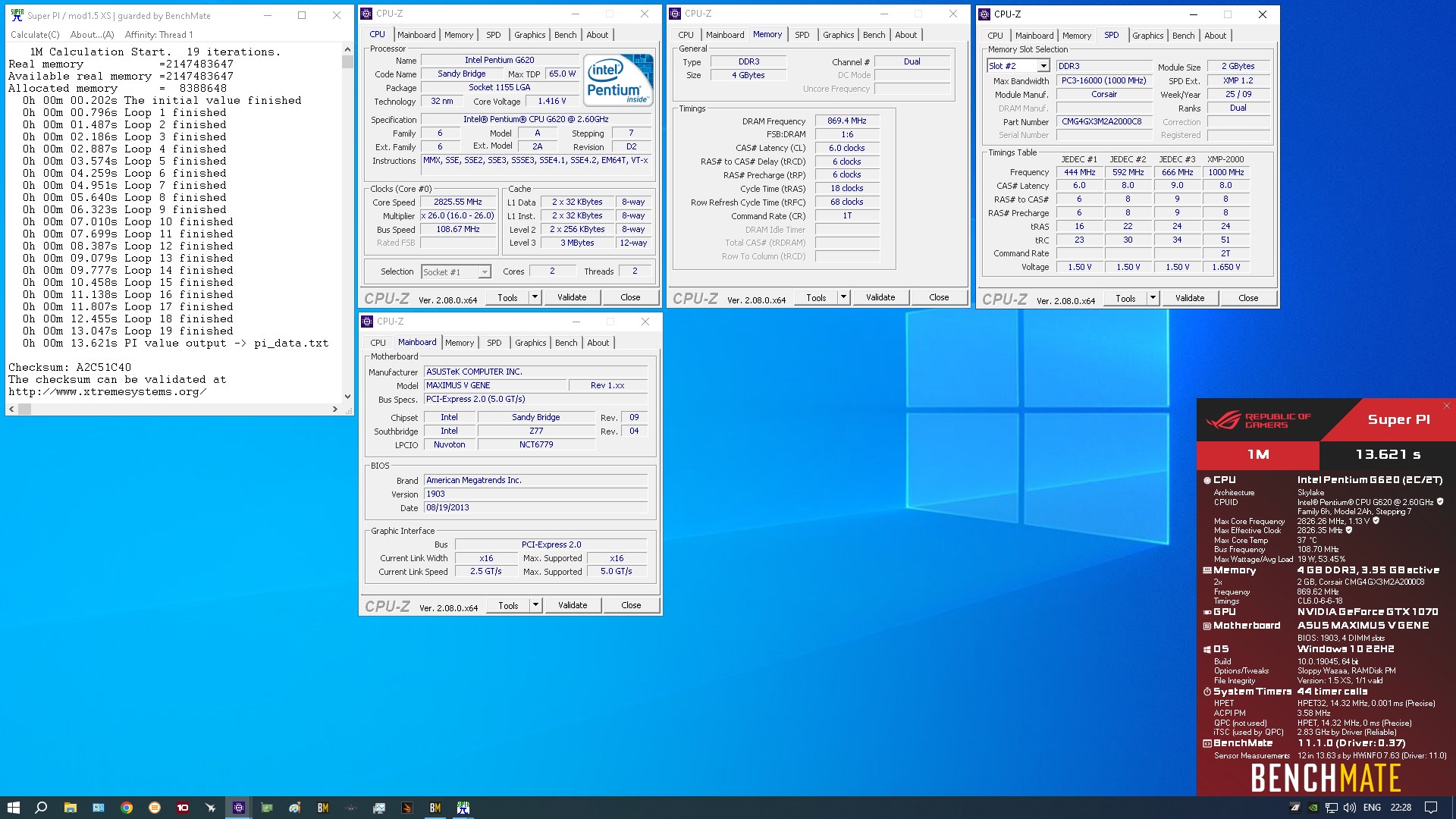Launch Google Chrome from the taskbar

point(127,808)
